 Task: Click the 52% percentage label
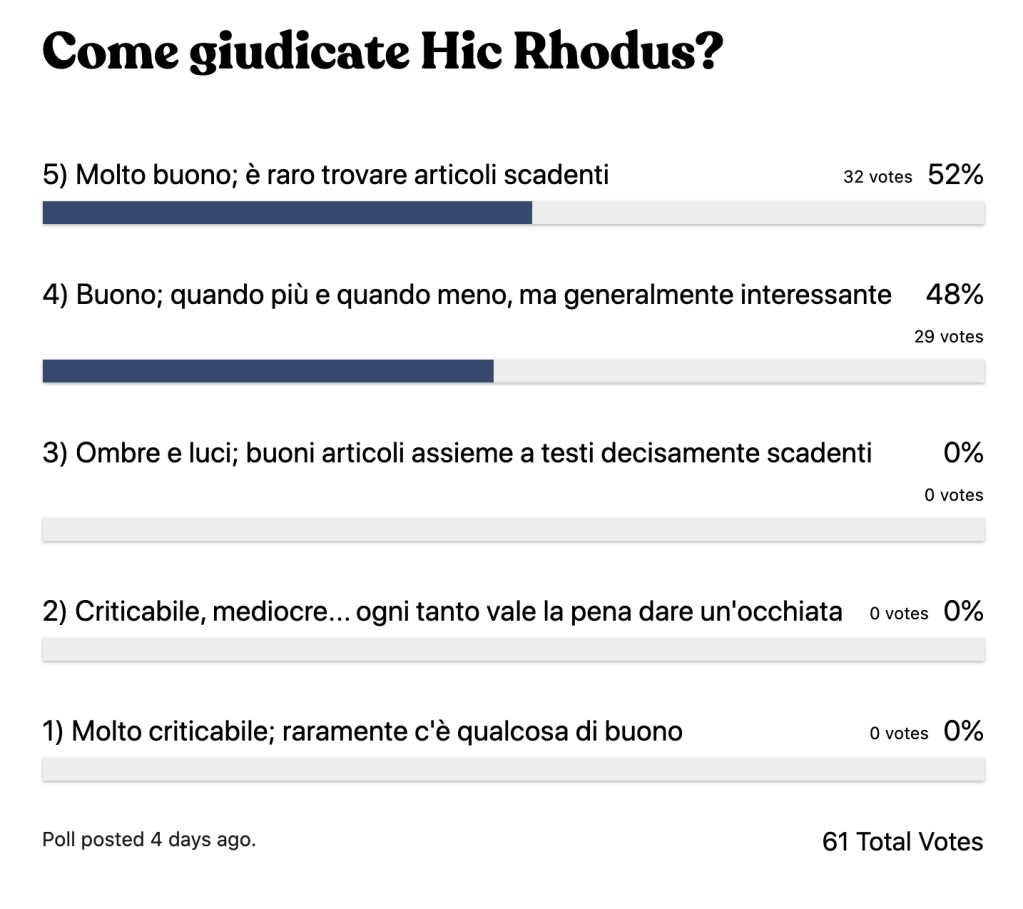click(x=955, y=175)
